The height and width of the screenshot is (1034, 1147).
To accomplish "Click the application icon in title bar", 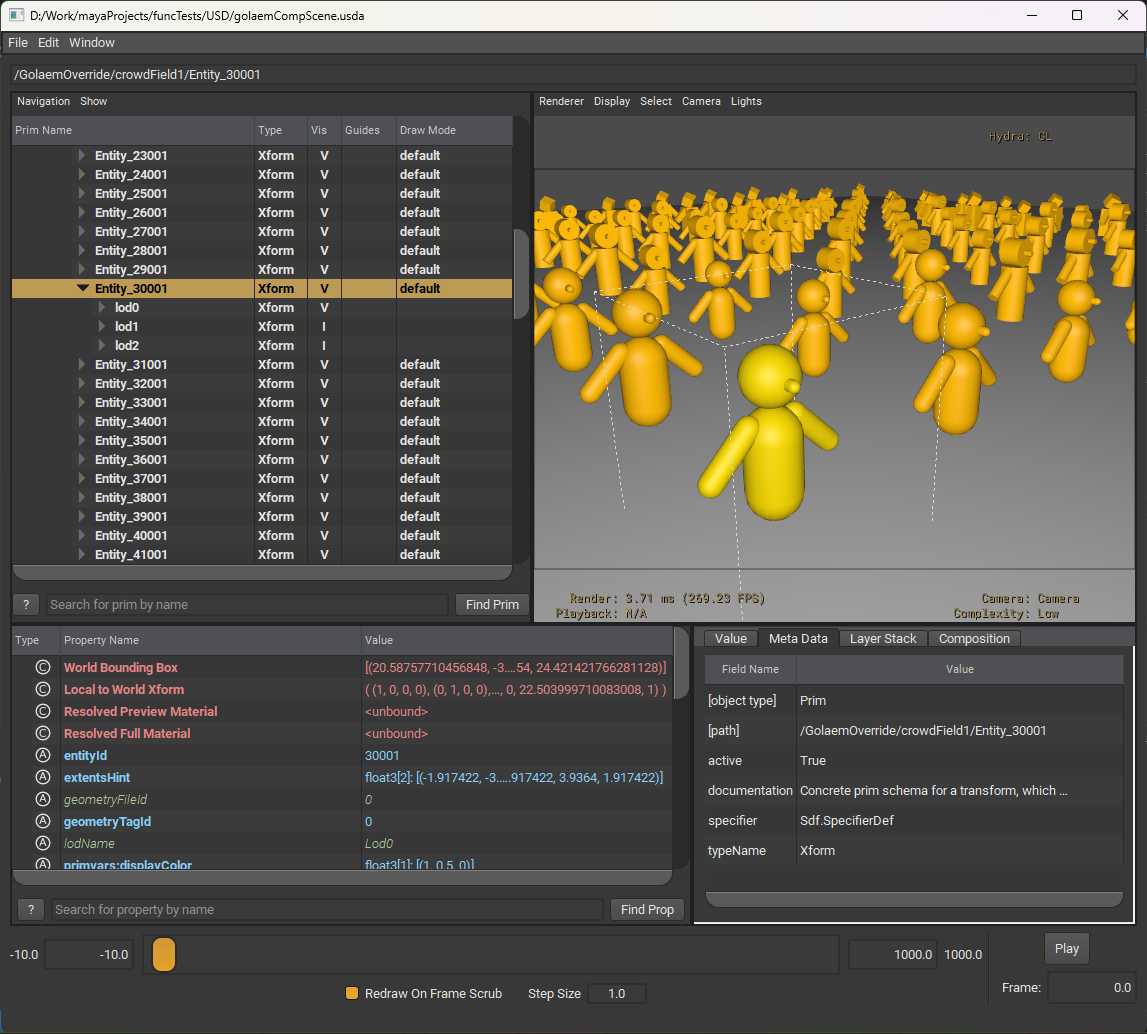I will pos(16,15).
